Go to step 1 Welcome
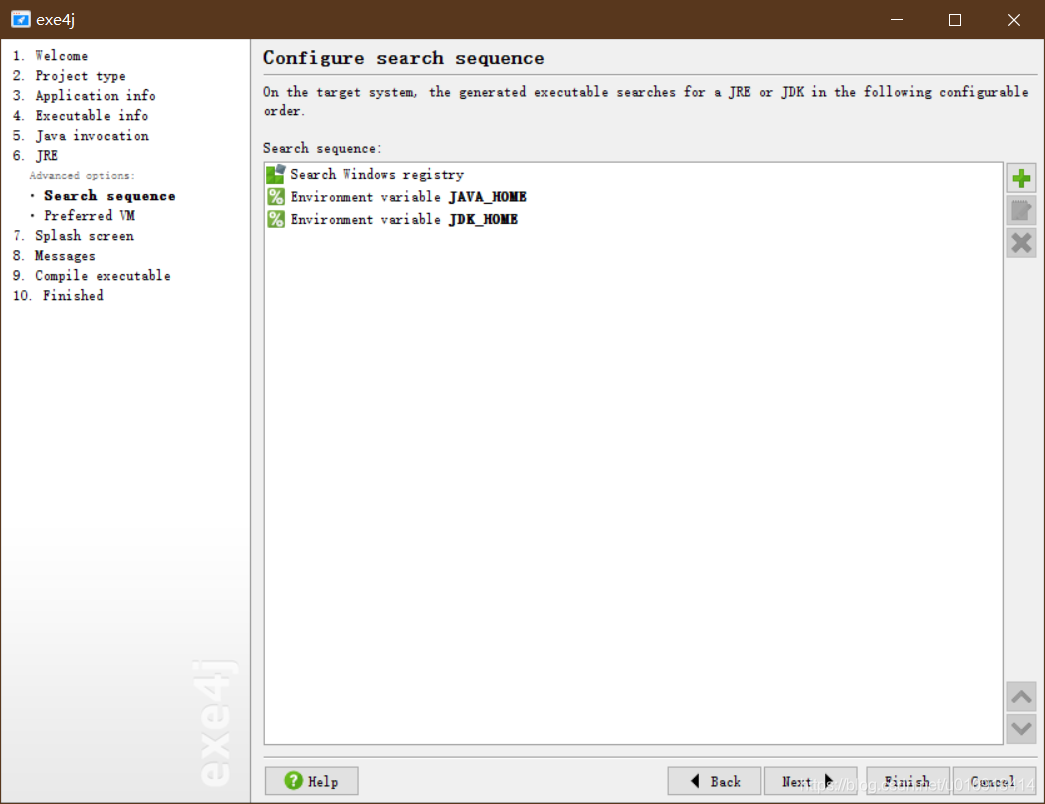 pos(51,56)
